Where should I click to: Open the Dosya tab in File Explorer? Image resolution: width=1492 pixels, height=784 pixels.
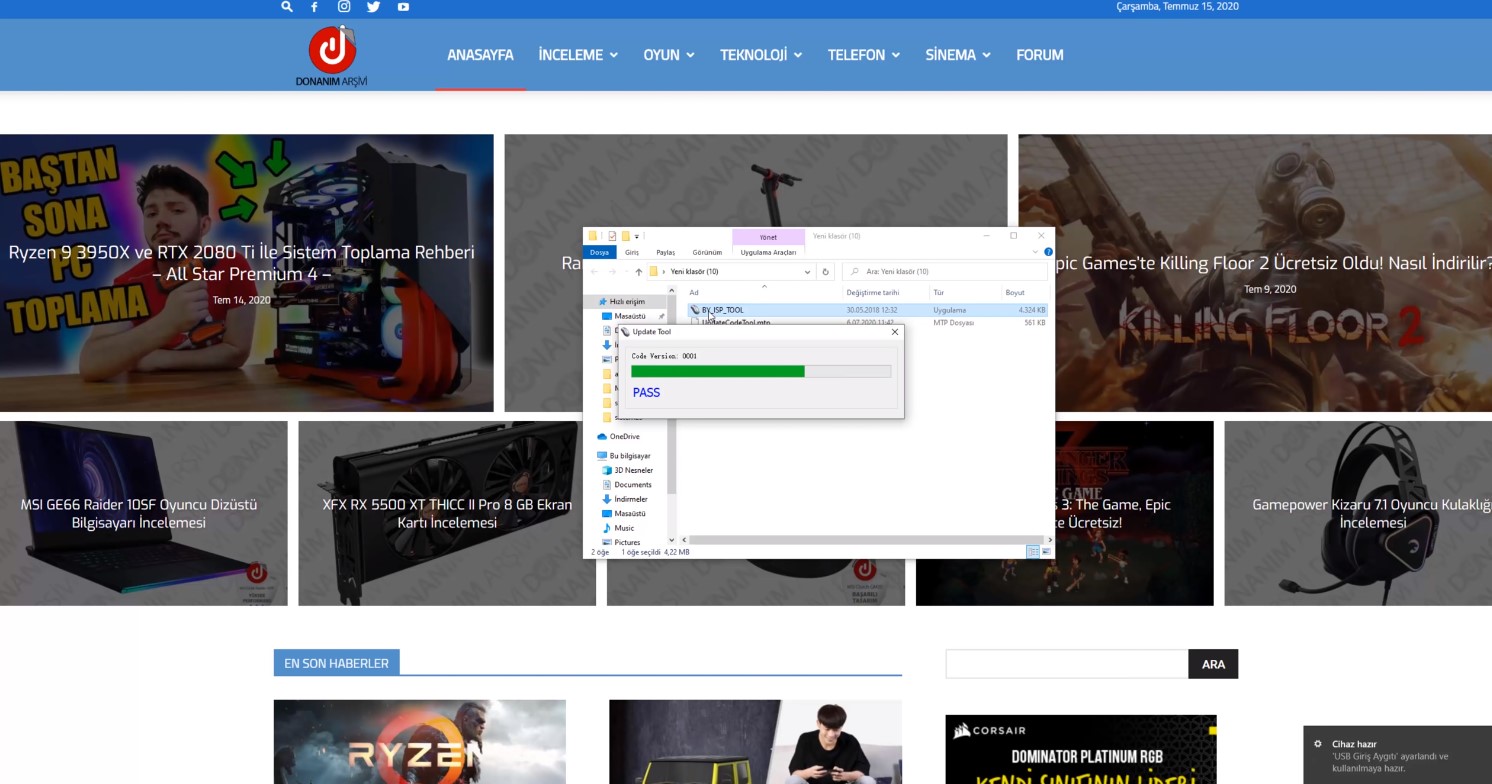click(x=599, y=253)
